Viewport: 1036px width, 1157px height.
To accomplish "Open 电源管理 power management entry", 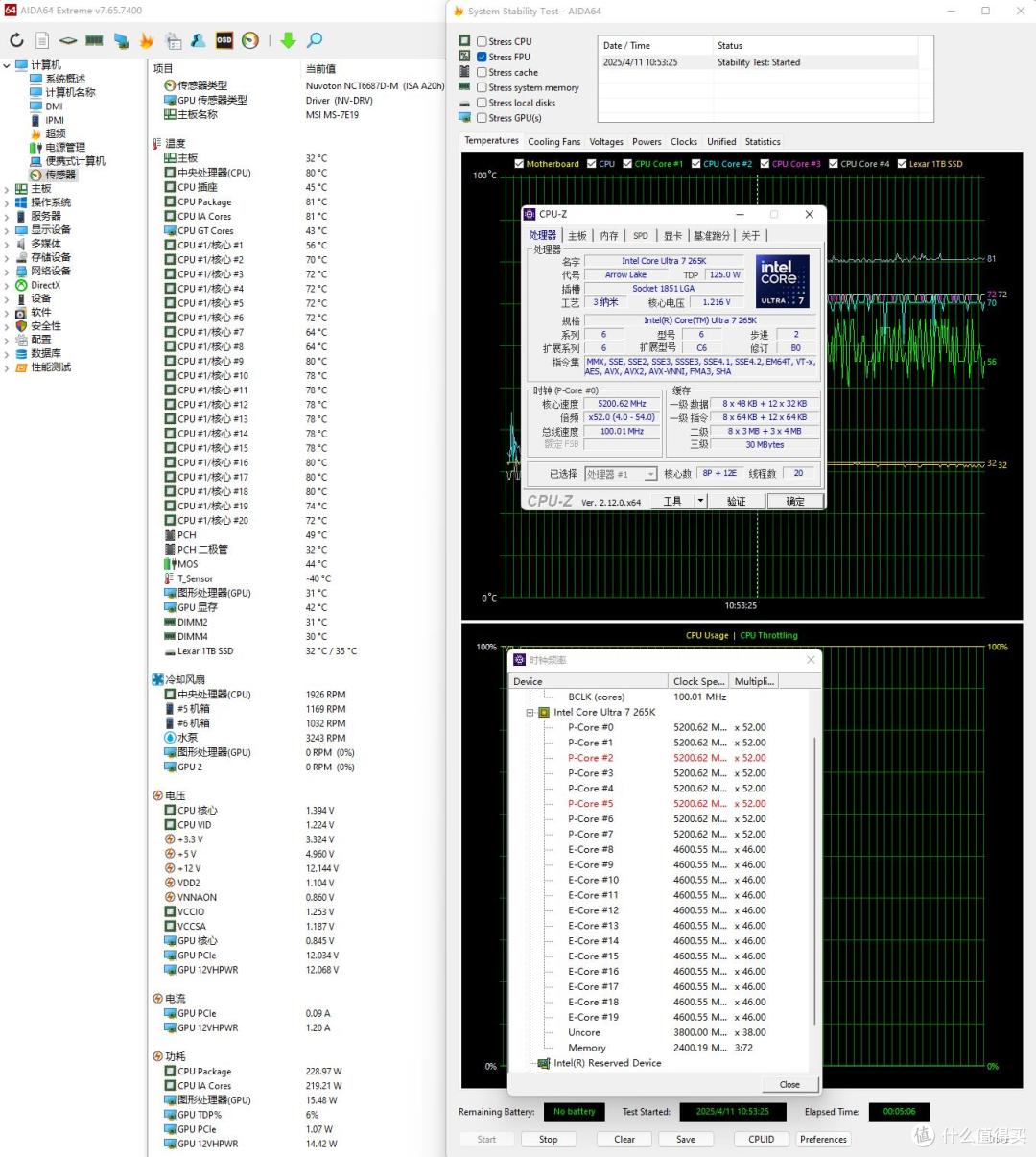I will point(65,147).
